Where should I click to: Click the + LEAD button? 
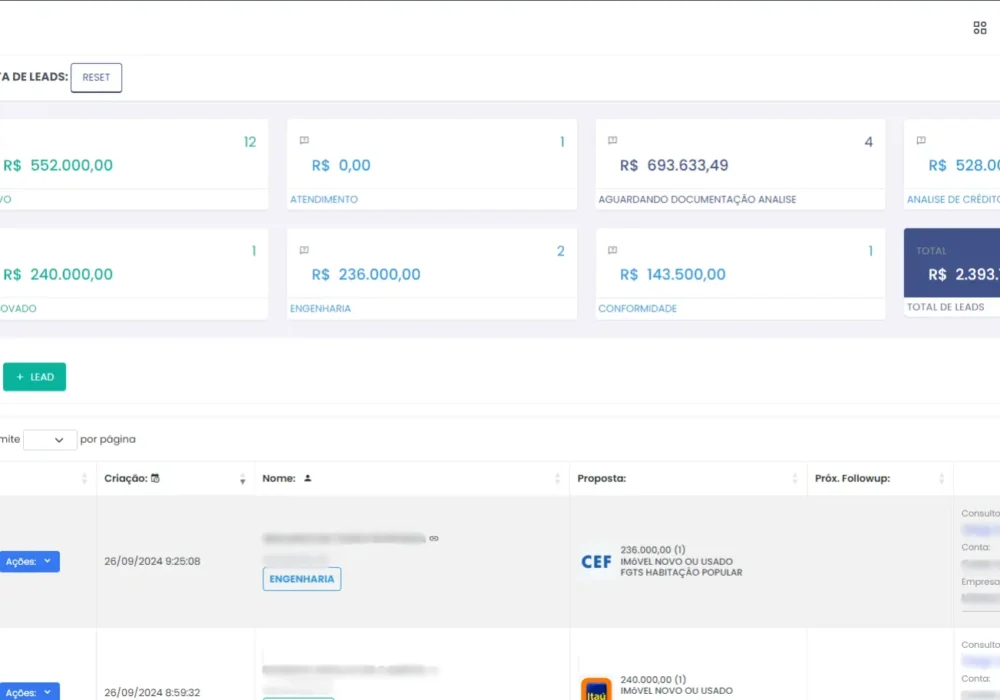pos(35,377)
